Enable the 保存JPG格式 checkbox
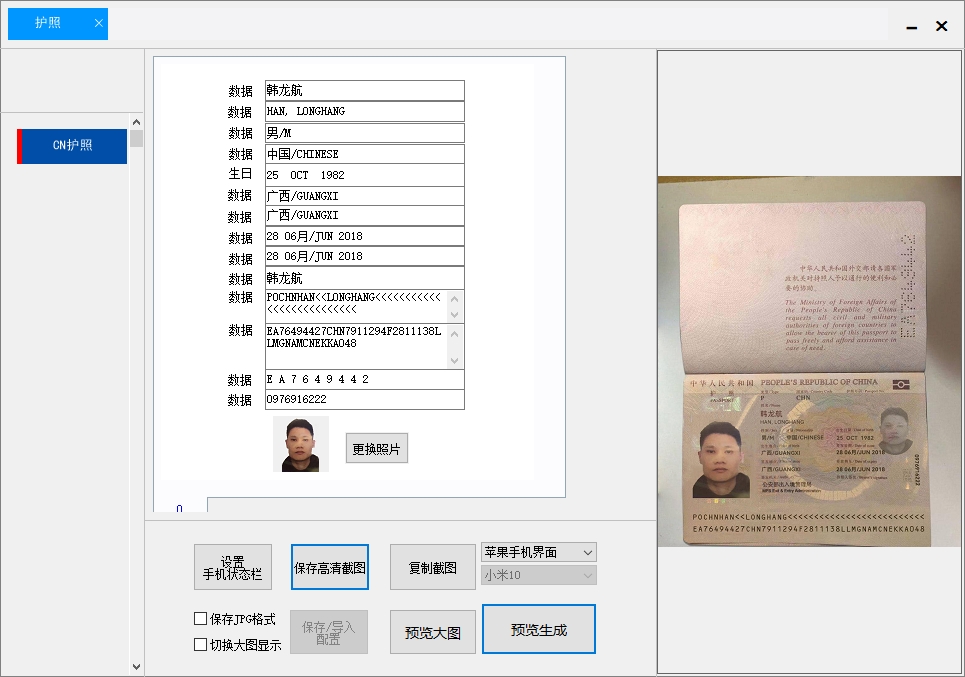The width and height of the screenshot is (965, 677). click(199, 618)
